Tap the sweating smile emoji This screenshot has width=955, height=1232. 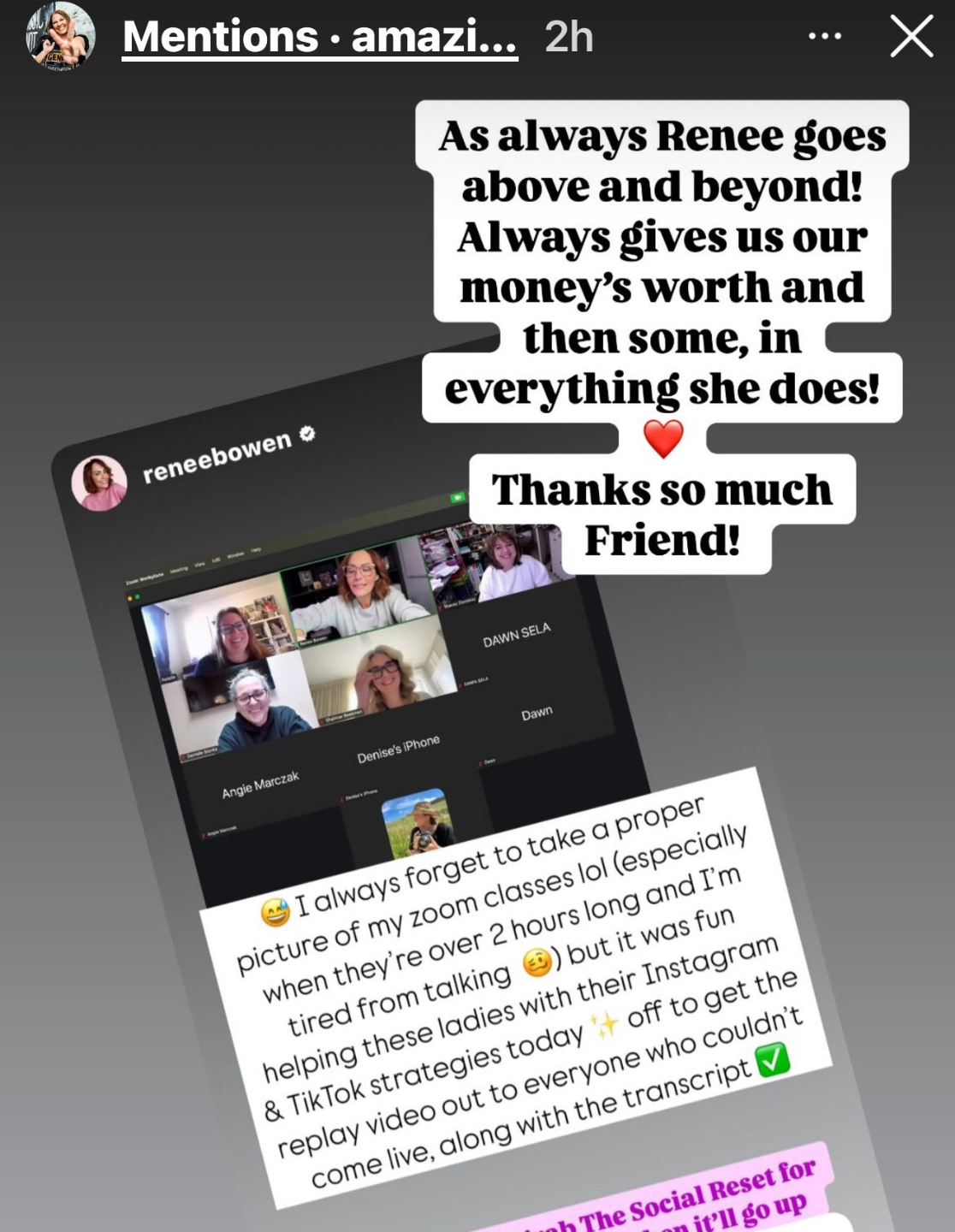pos(276,913)
